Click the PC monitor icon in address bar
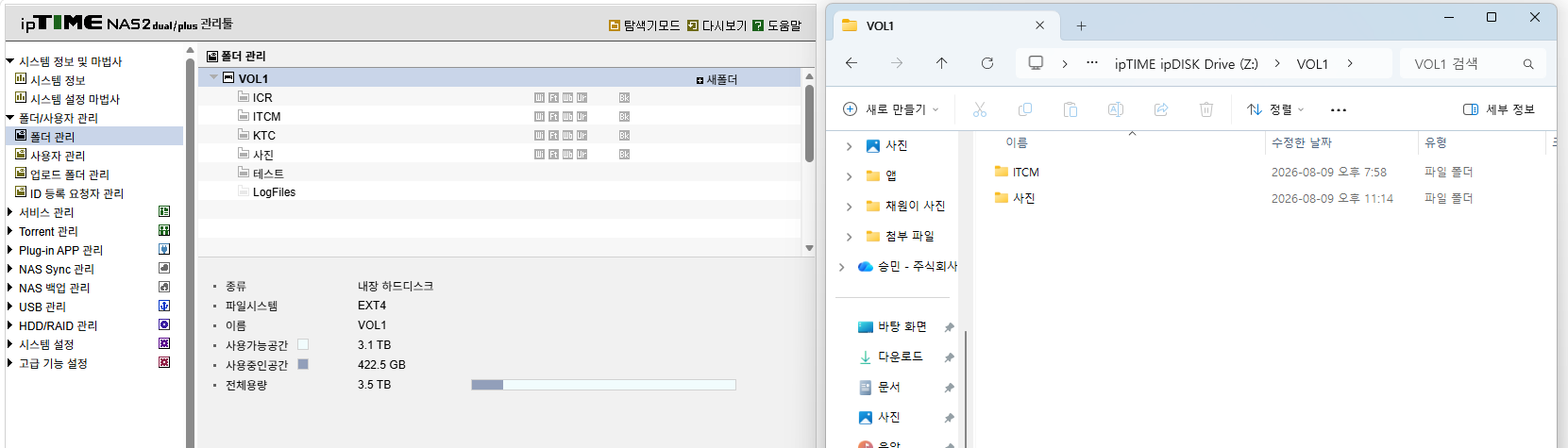The height and width of the screenshot is (448, 1568). [x=1036, y=63]
